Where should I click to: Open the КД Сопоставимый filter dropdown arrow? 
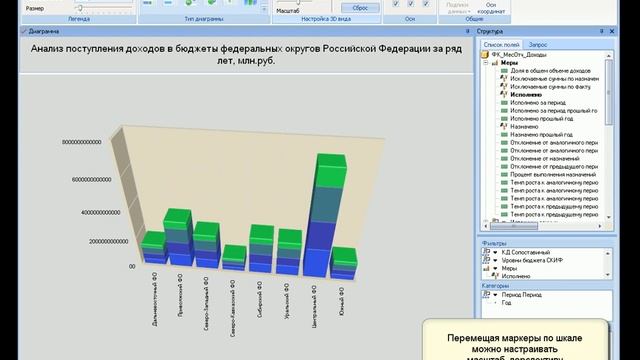(x=495, y=253)
